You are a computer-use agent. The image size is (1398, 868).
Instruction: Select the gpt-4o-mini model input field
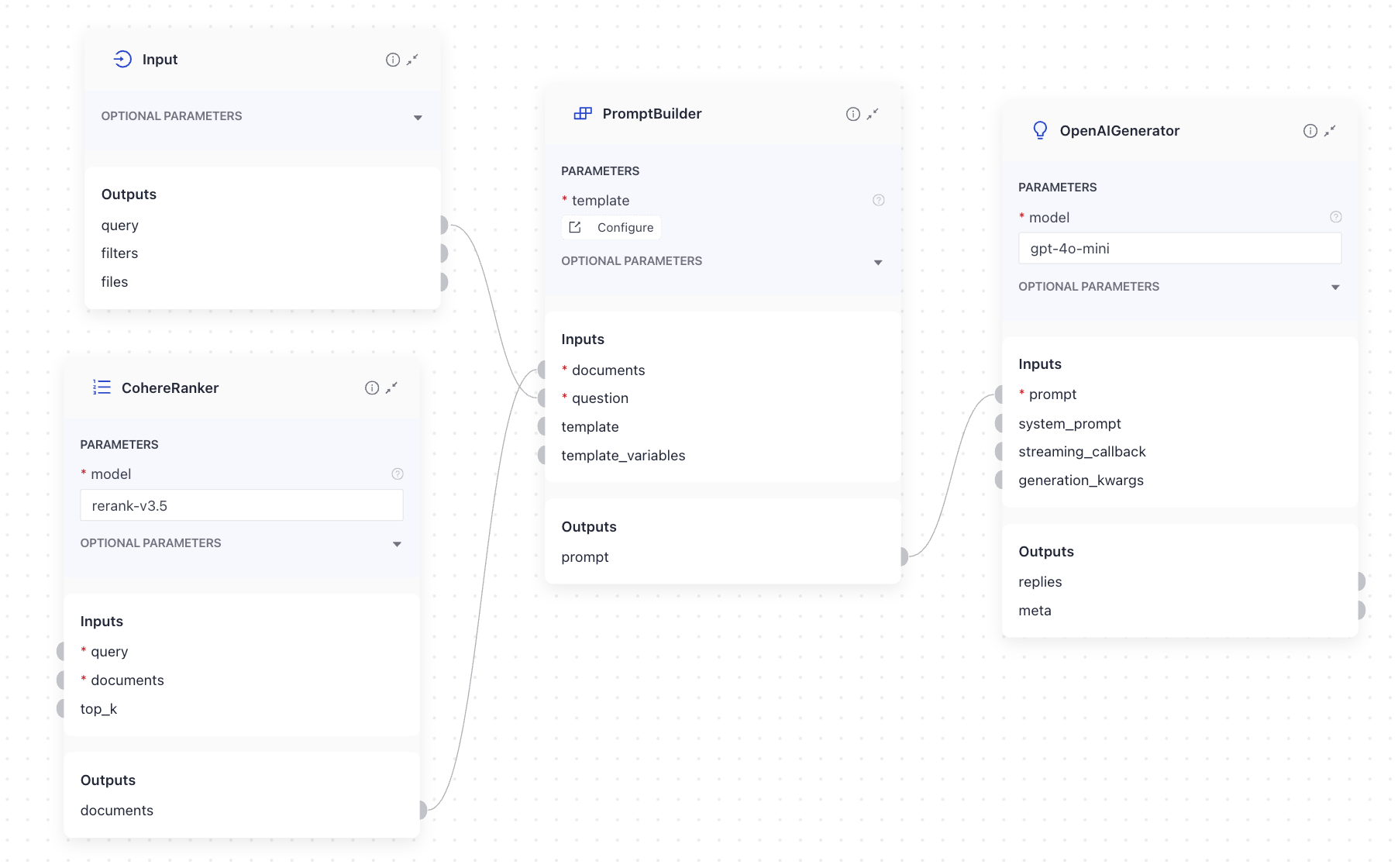click(x=1179, y=248)
